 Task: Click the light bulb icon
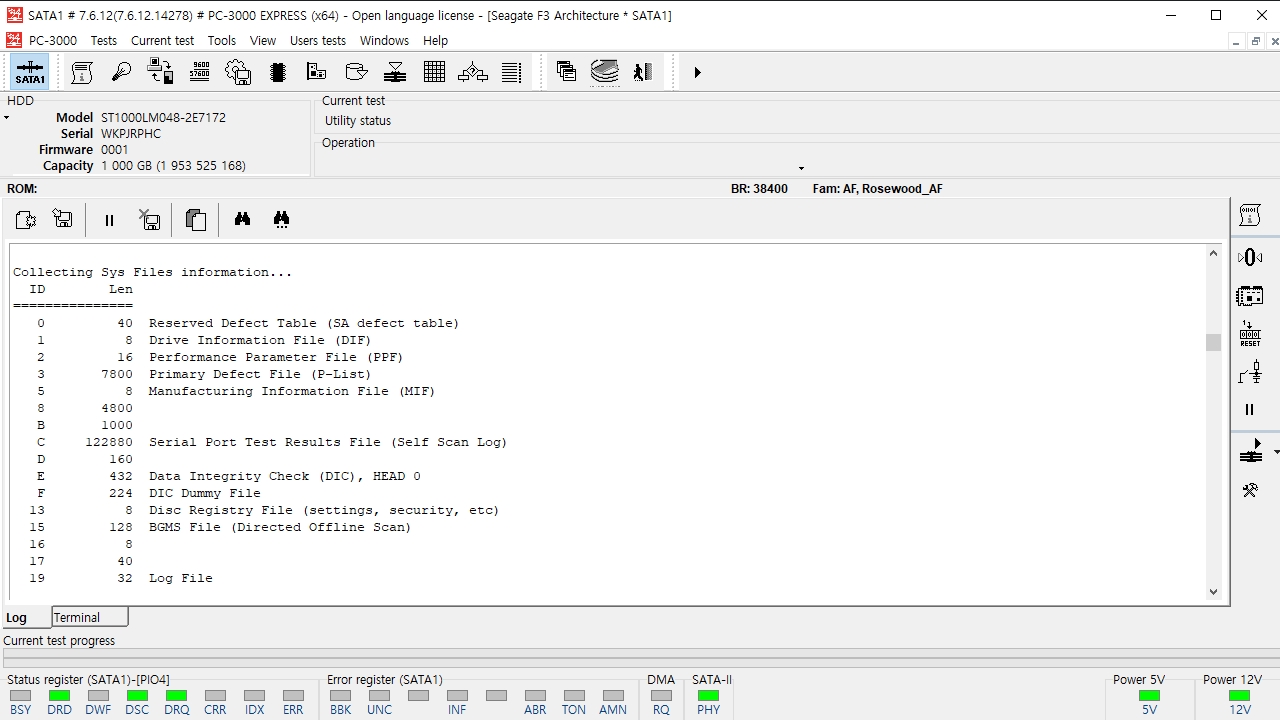pos(121,72)
